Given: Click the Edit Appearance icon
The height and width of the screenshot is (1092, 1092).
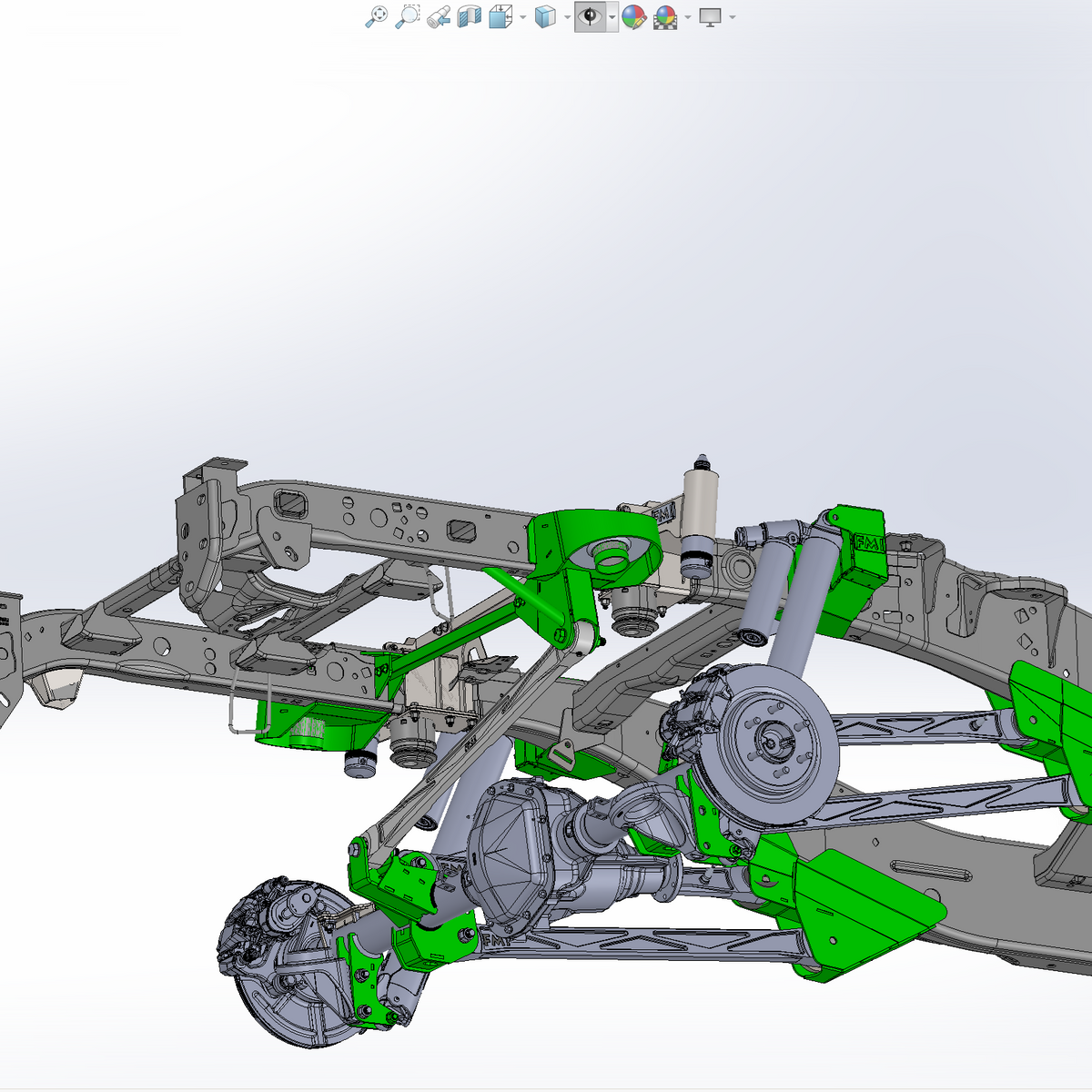Looking at the screenshot, I should (634, 16).
